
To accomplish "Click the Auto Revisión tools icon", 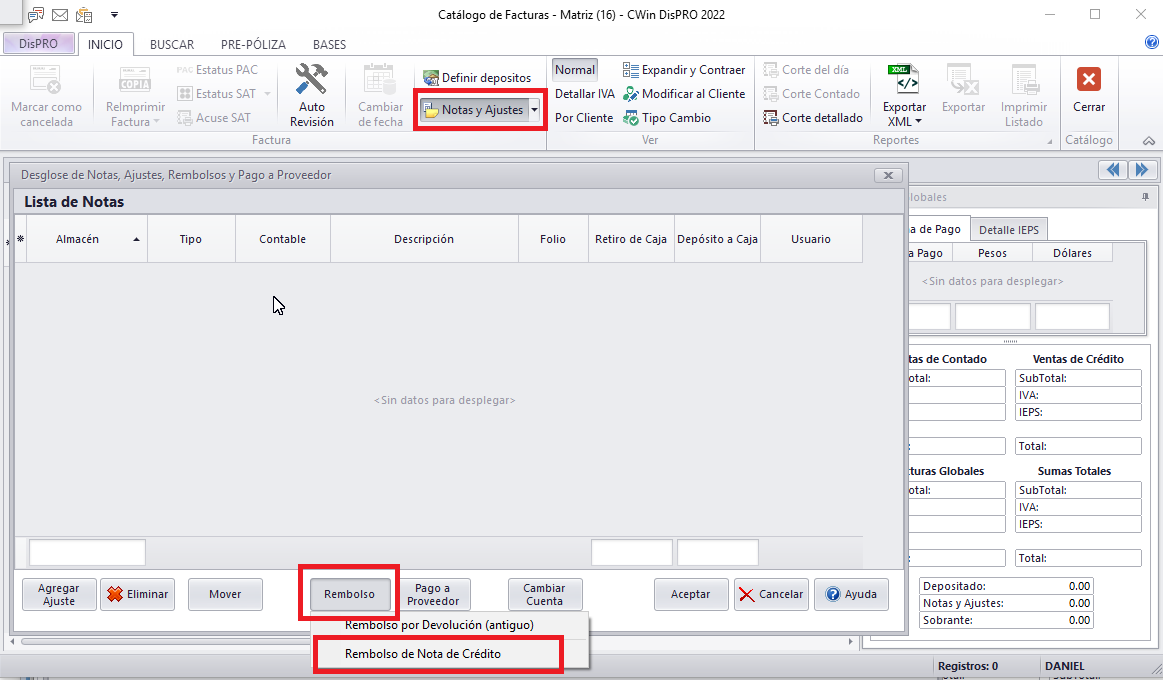I will 311,81.
